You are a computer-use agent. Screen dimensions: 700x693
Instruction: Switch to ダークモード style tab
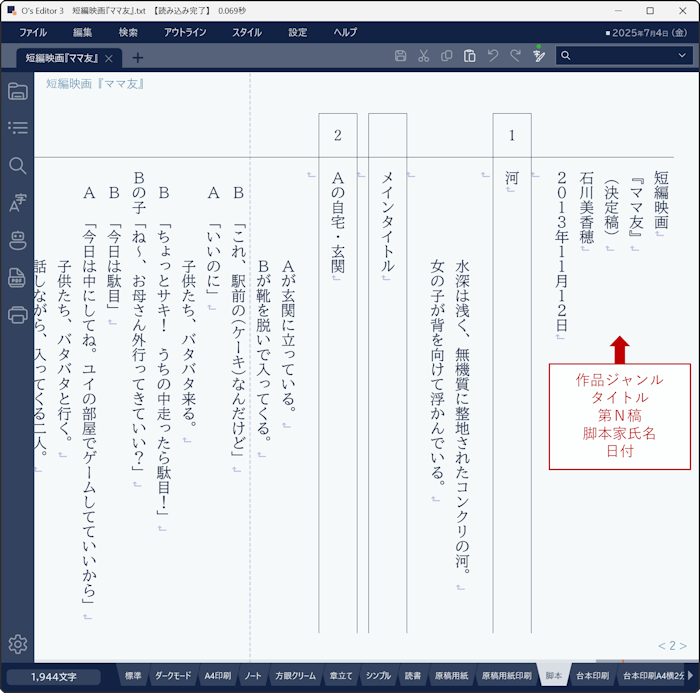pos(173,676)
